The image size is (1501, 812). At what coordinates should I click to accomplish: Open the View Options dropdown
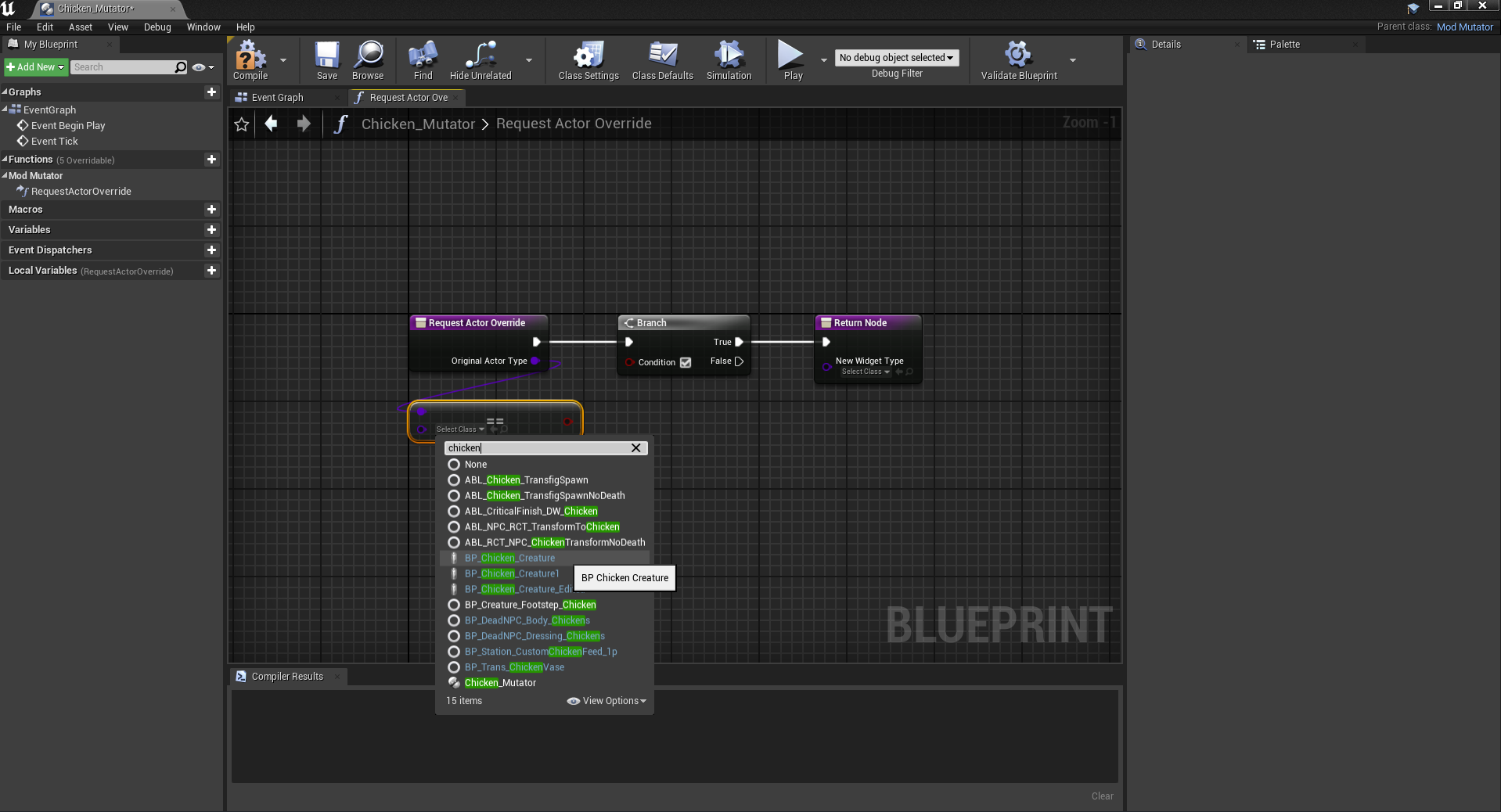tap(607, 701)
